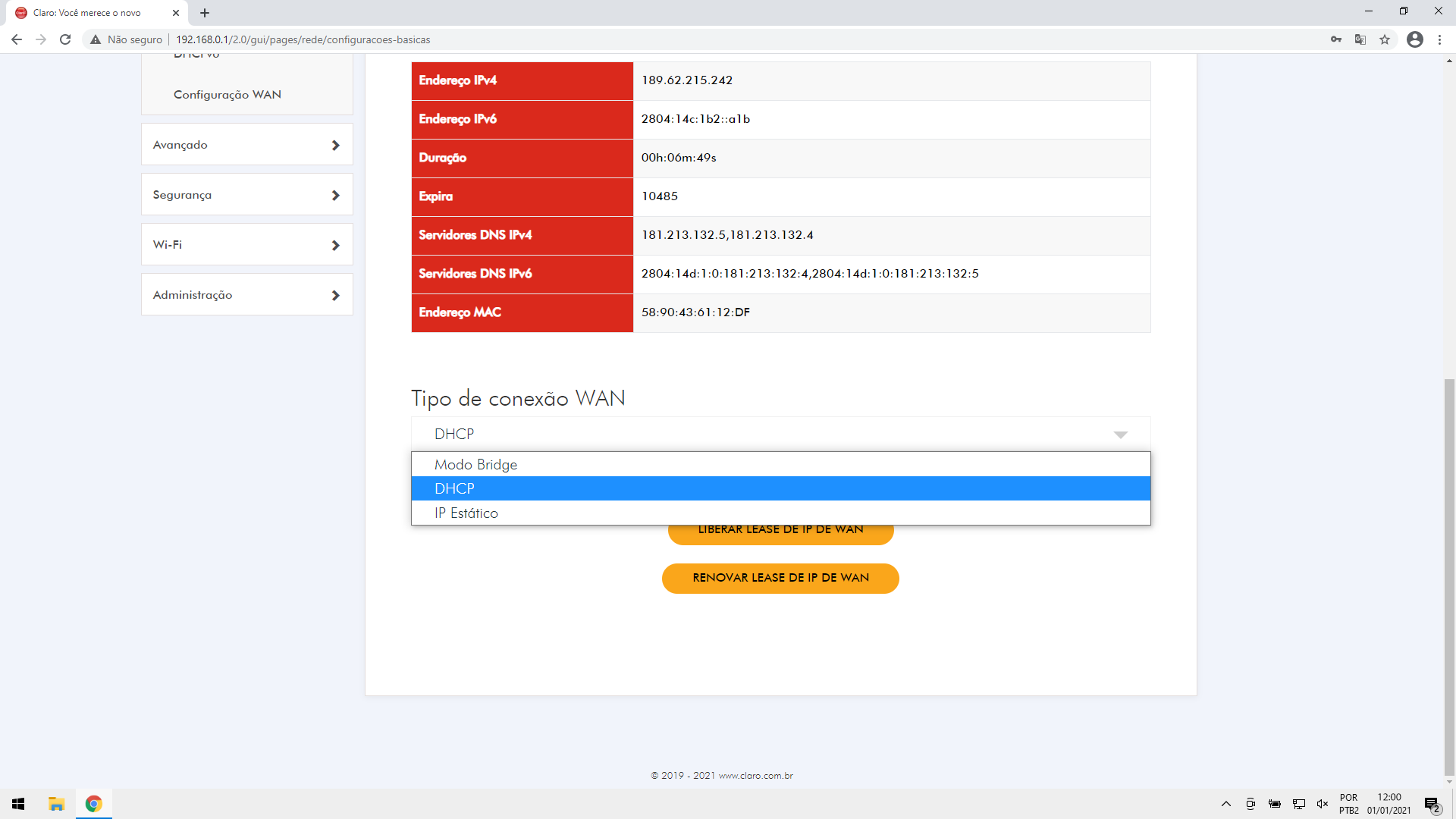This screenshot has height=819, width=1456.
Task: Open the saved passwords key icon
Action: click(1336, 39)
